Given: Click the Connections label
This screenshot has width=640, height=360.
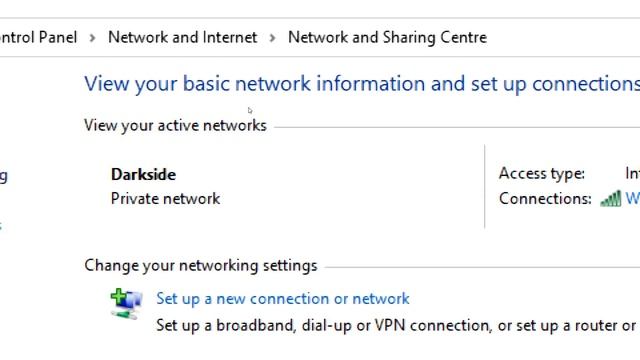Looking at the screenshot, I should coord(545,199).
